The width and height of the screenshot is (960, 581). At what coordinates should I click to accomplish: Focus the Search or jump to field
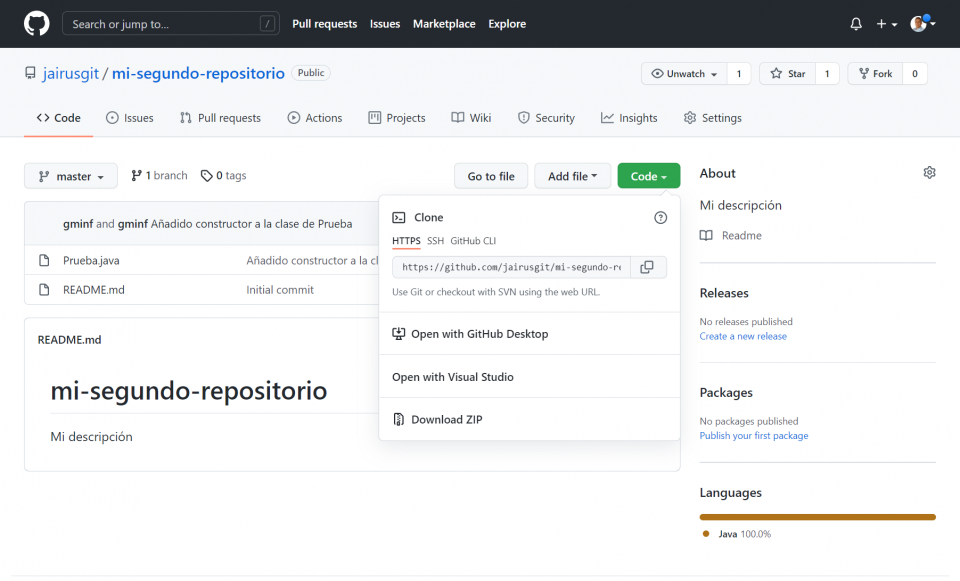(x=171, y=24)
